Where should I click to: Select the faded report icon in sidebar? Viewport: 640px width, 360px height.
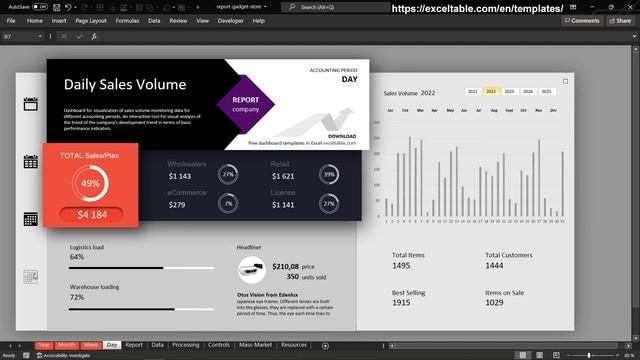point(31,277)
